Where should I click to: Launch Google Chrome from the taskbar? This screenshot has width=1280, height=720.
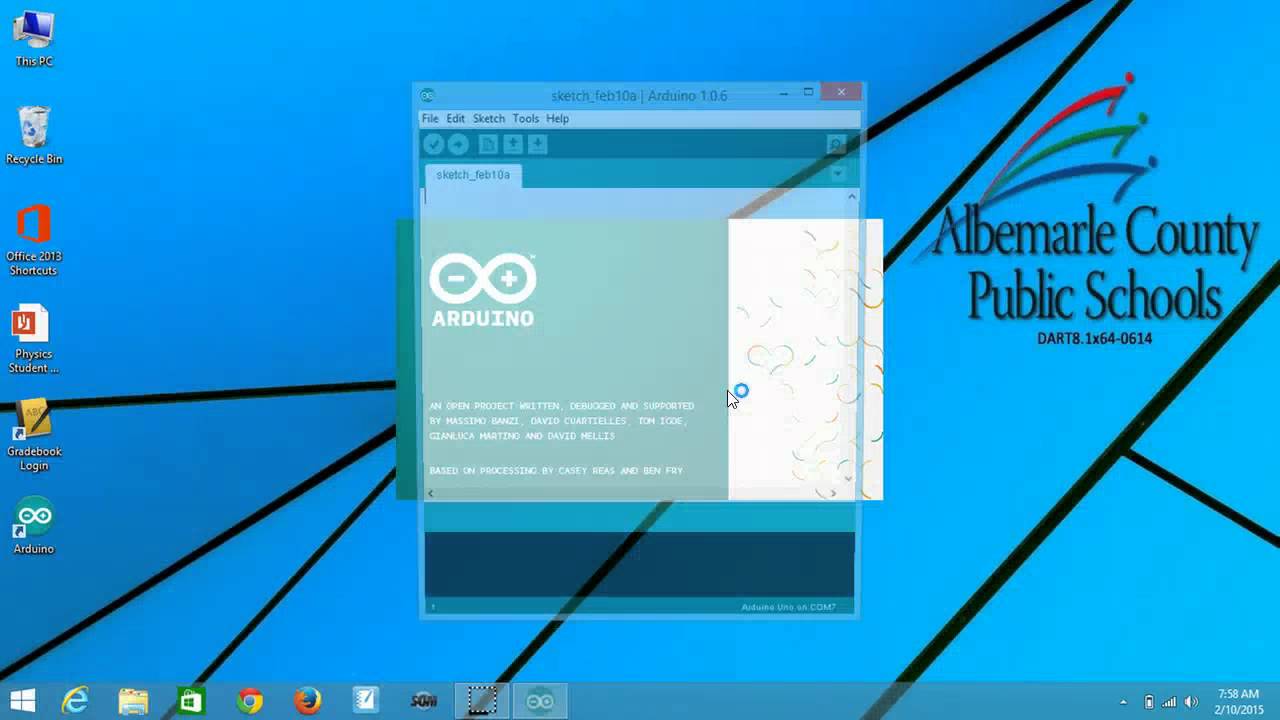[250, 701]
